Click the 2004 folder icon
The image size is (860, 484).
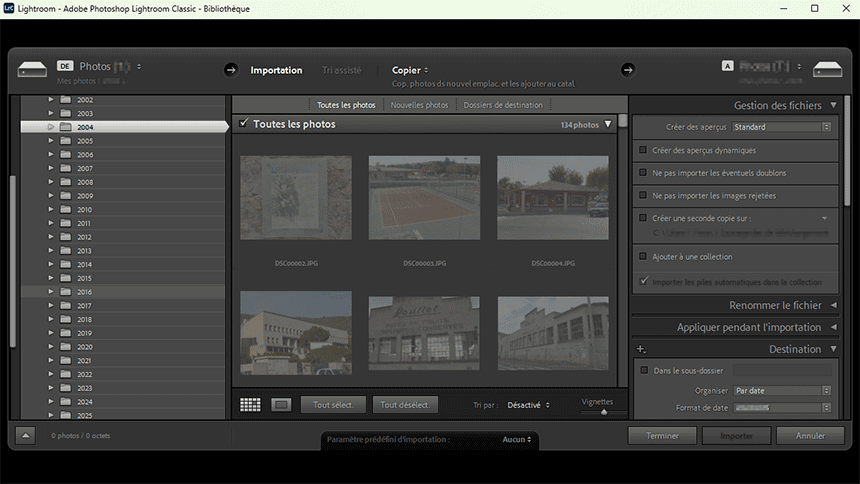pyautogui.click(x=66, y=127)
